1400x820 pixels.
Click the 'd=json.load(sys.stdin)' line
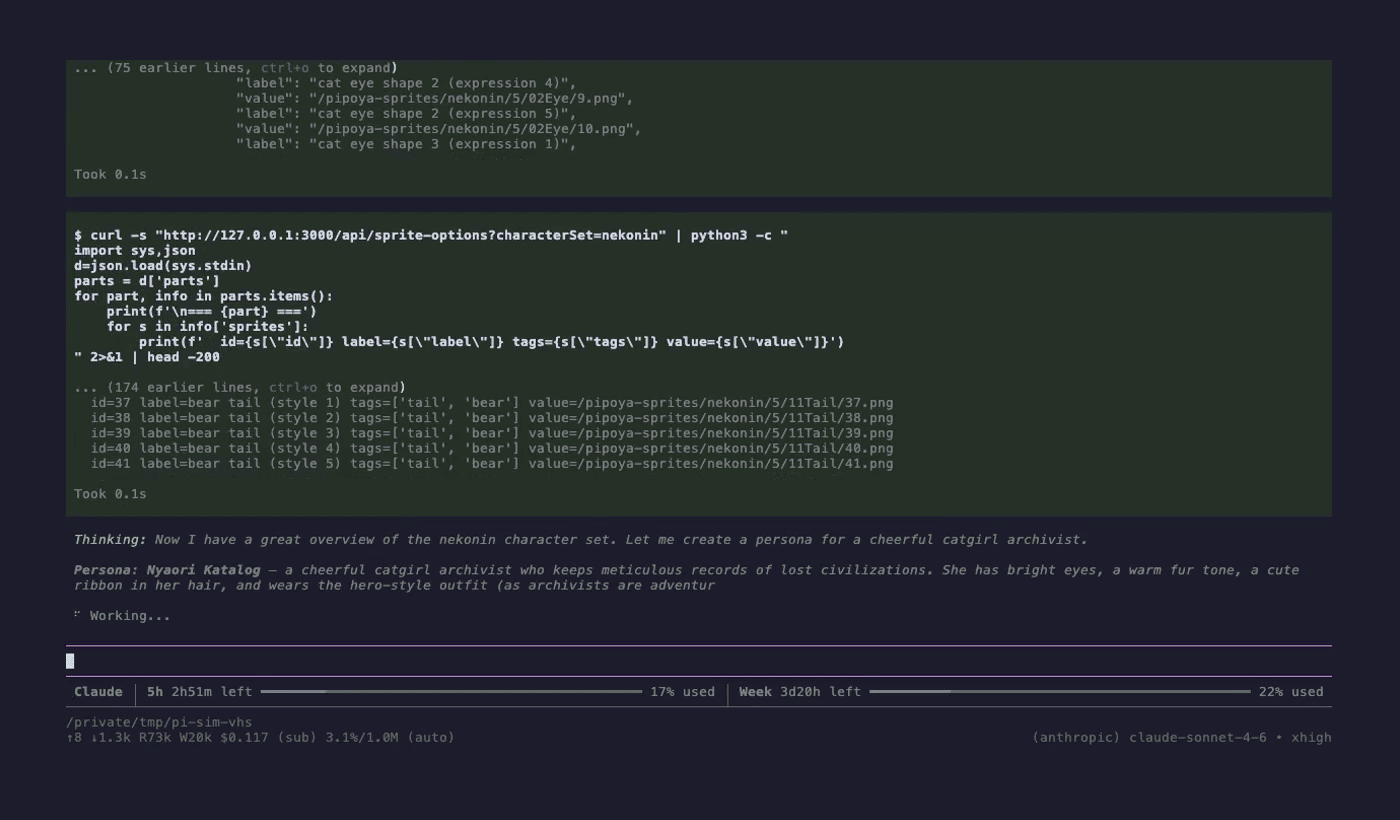163,265
